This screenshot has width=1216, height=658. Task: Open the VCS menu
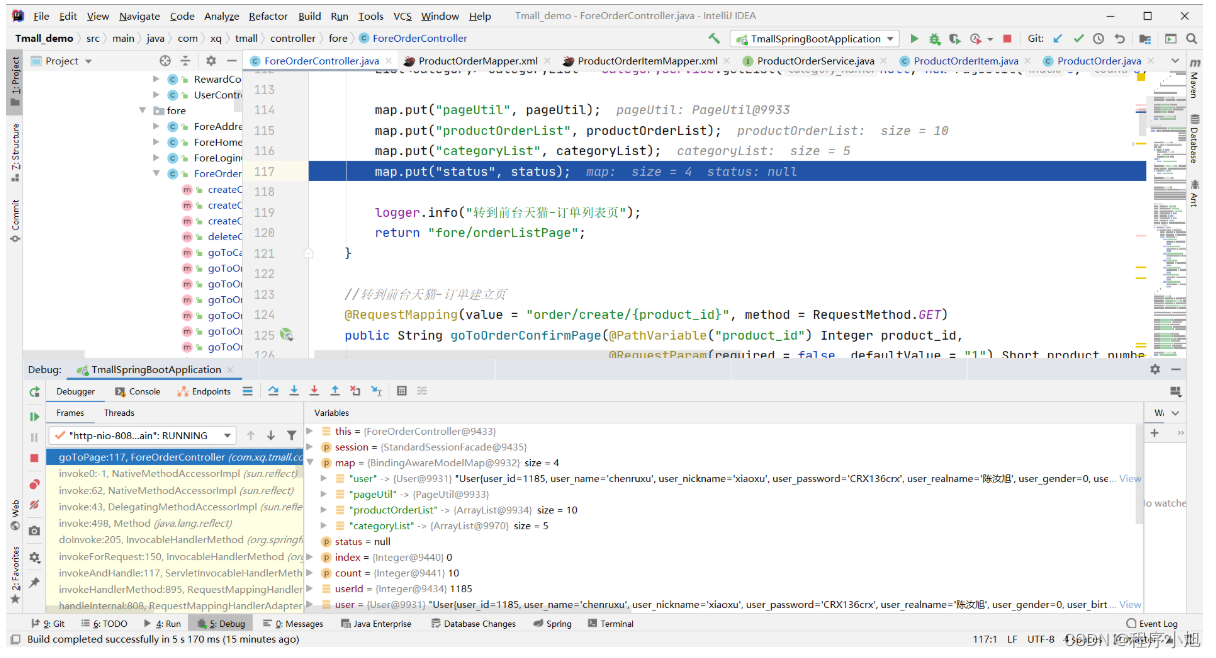(x=402, y=16)
